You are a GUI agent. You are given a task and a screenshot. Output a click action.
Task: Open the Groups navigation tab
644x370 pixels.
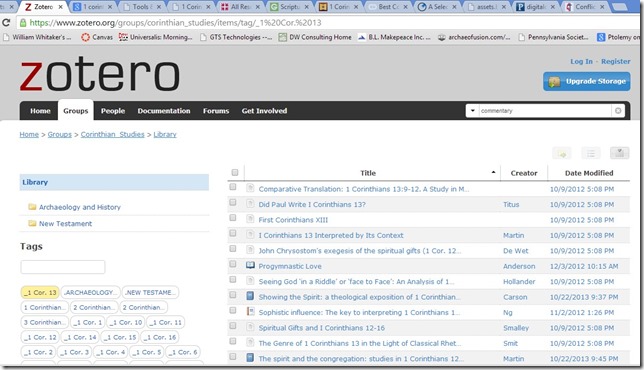[x=76, y=110]
